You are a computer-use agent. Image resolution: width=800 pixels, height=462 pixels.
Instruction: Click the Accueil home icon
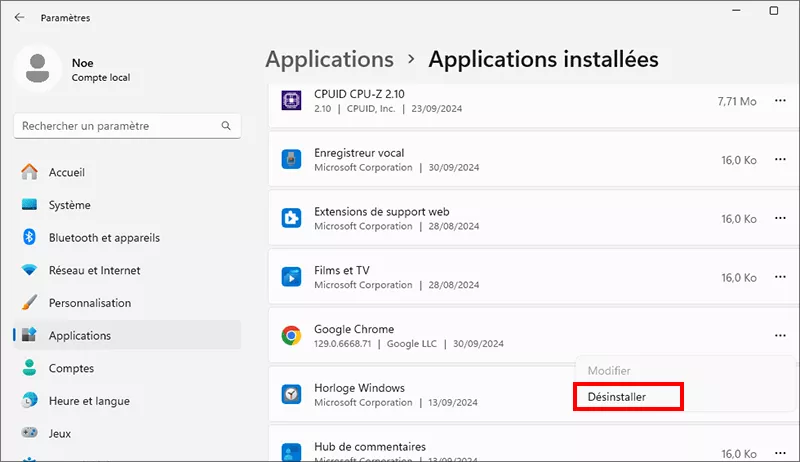(30, 172)
